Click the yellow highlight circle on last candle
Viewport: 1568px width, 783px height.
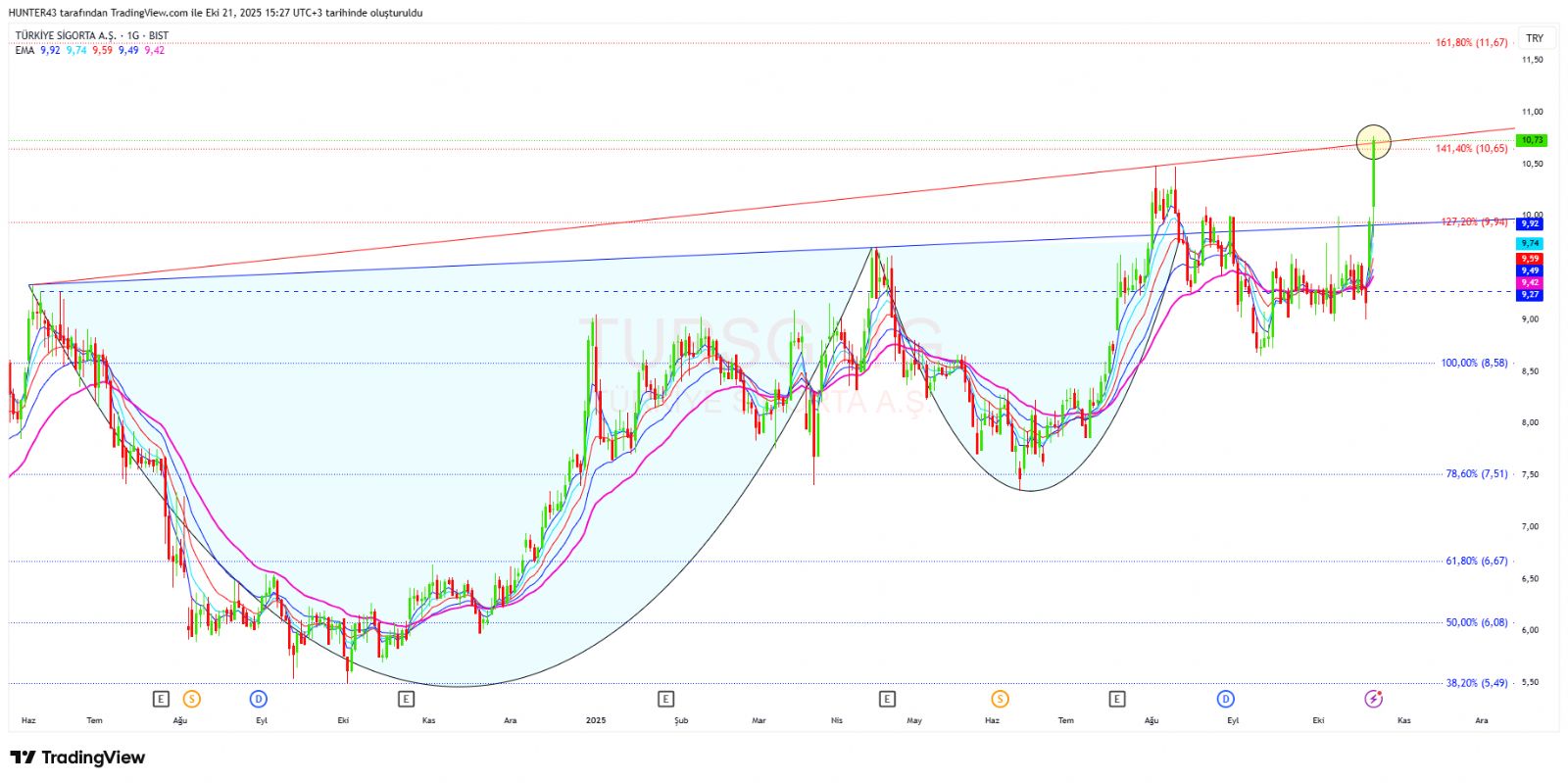[x=1373, y=142]
